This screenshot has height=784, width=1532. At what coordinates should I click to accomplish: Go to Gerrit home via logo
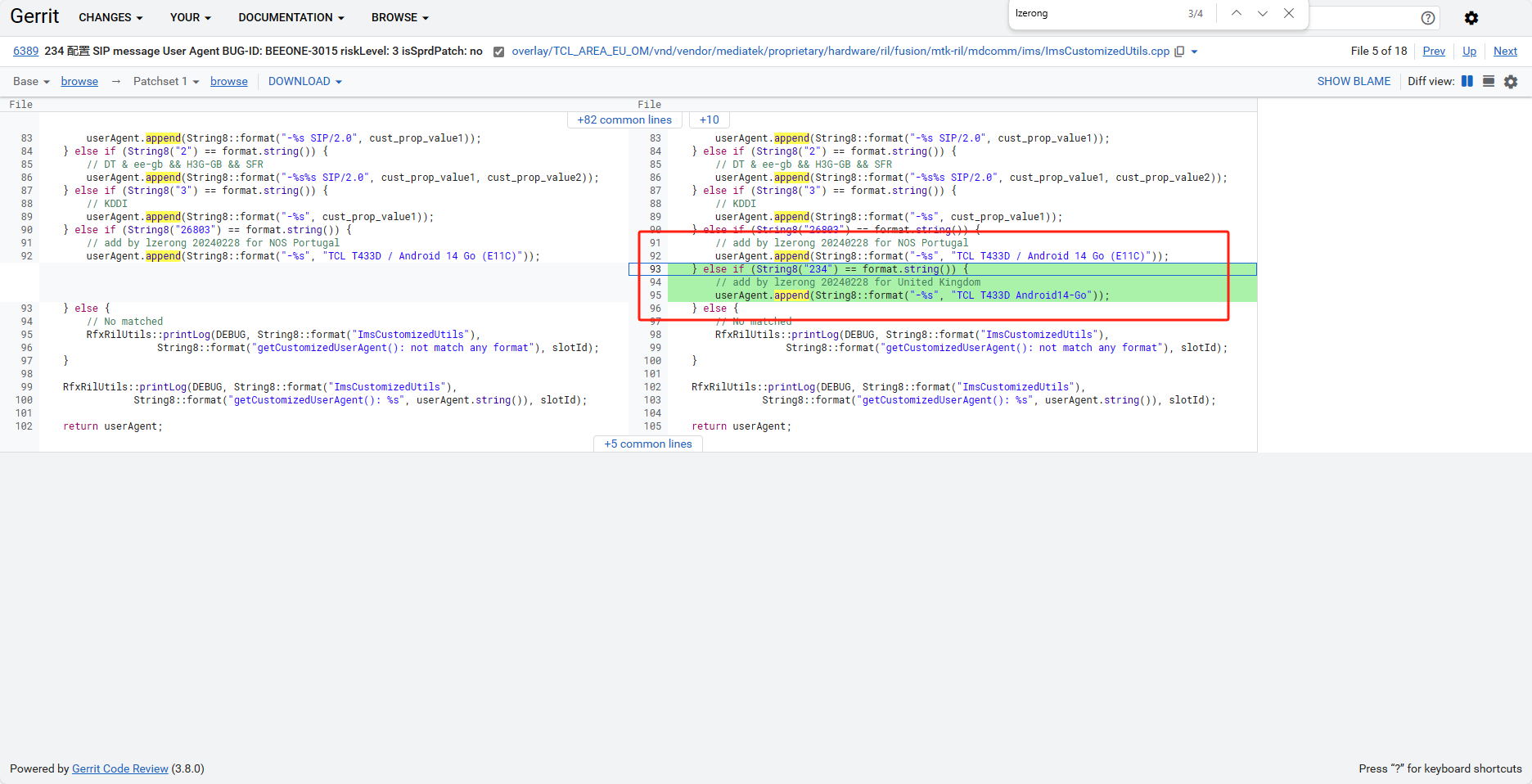tap(34, 16)
